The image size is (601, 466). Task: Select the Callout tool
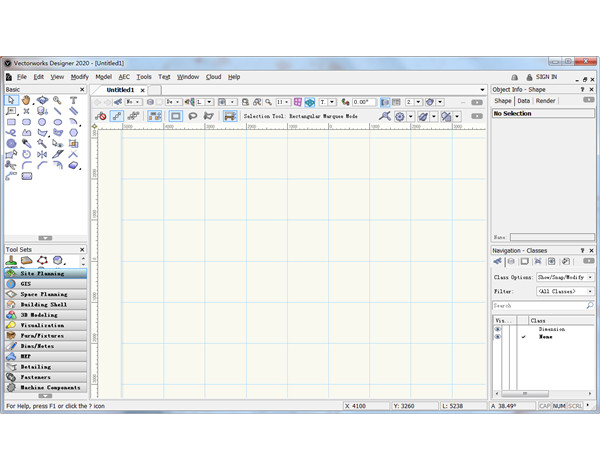coord(11,111)
